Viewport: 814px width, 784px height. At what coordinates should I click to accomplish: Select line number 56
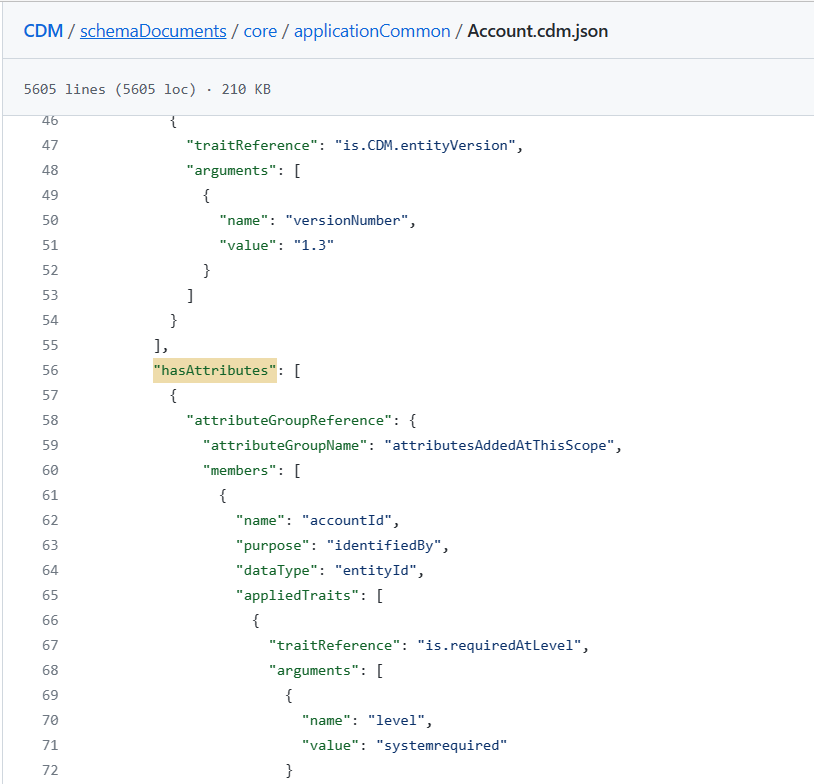tap(50, 370)
